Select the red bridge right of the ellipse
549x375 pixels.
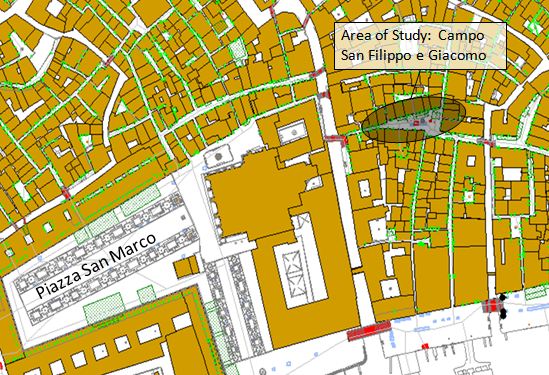pos(487,142)
